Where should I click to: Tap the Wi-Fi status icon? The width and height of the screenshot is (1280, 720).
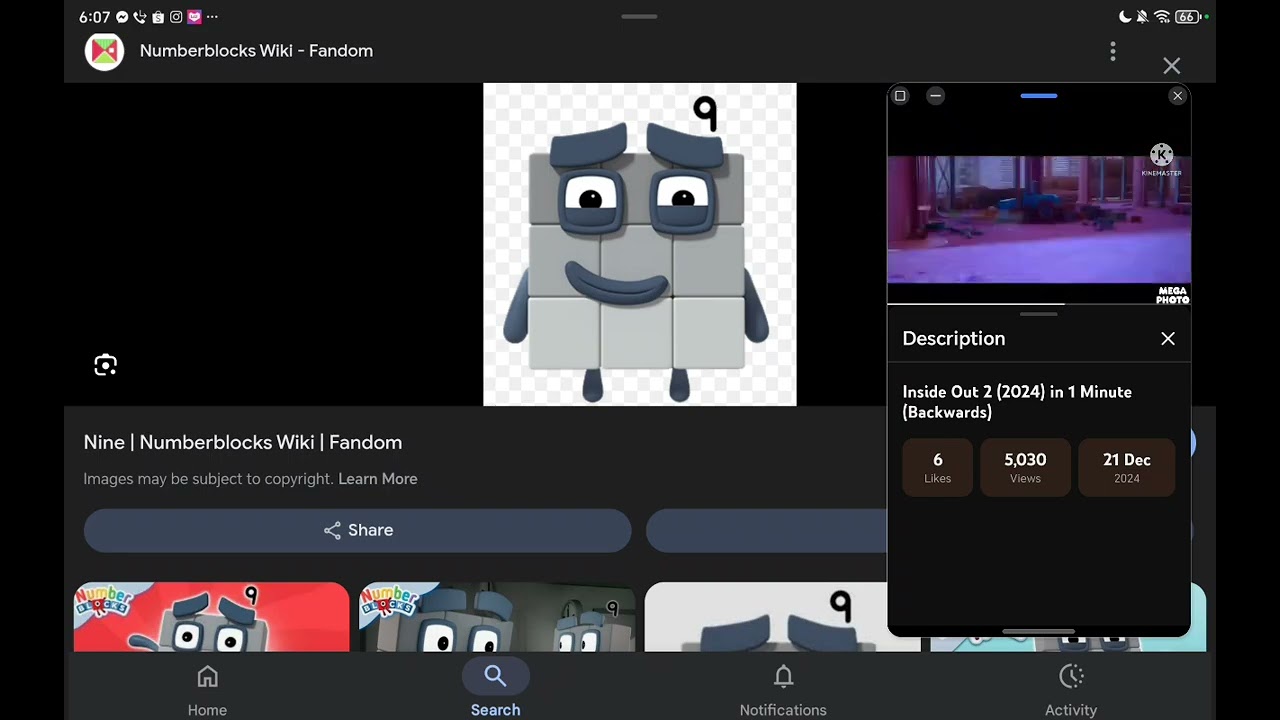(1162, 17)
